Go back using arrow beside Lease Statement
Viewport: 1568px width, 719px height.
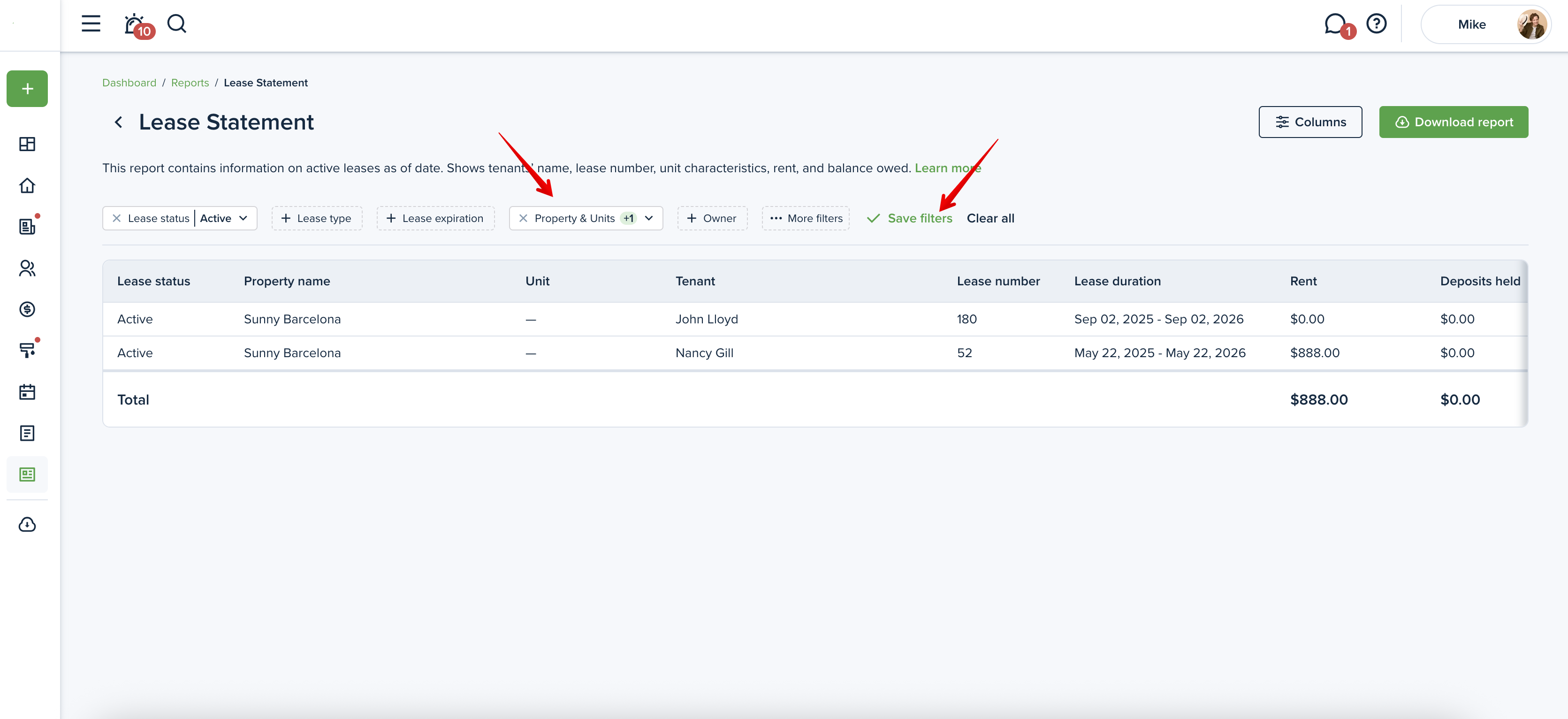(x=119, y=122)
